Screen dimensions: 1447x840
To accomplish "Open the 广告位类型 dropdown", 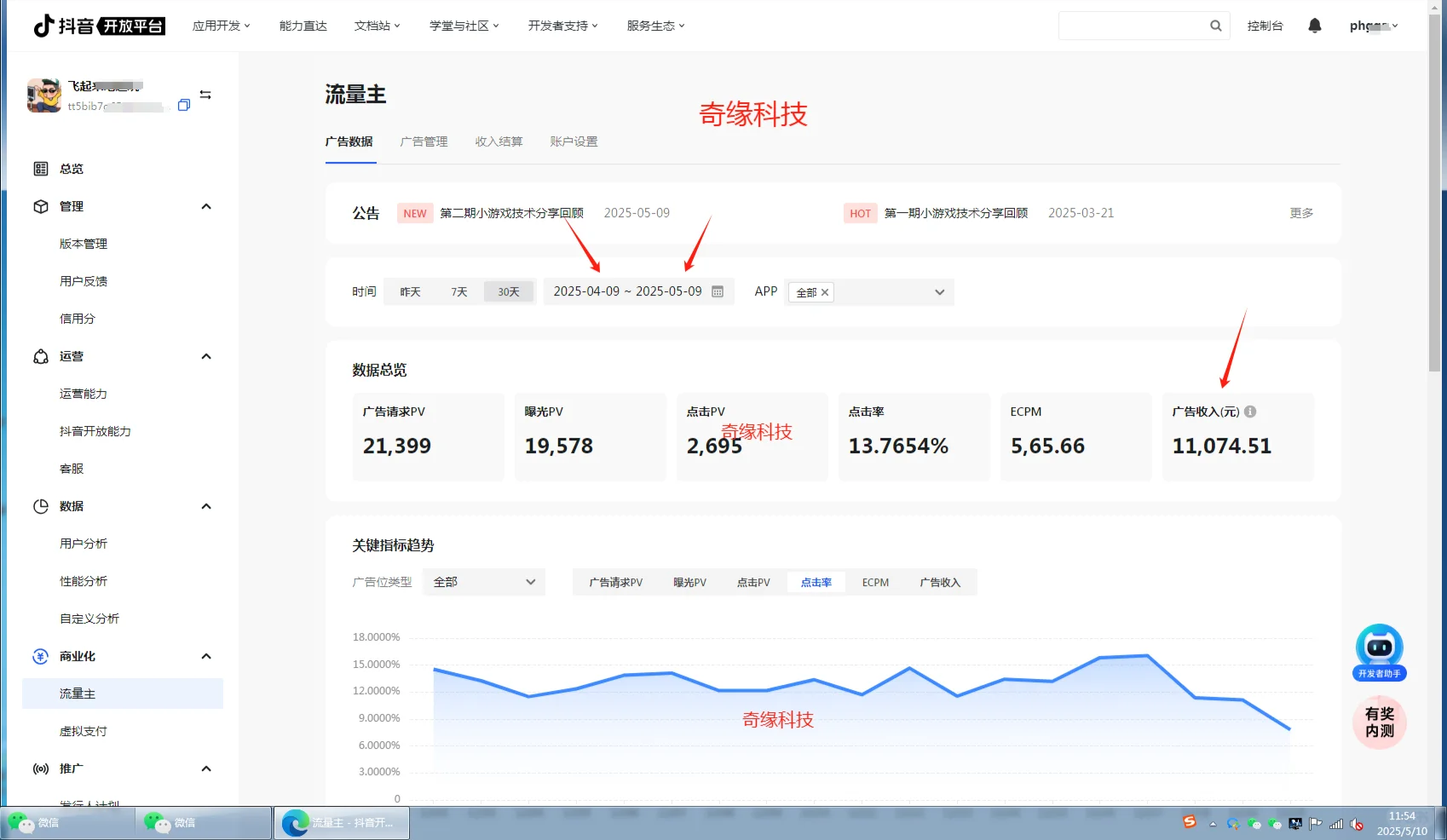I will [x=483, y=582].
